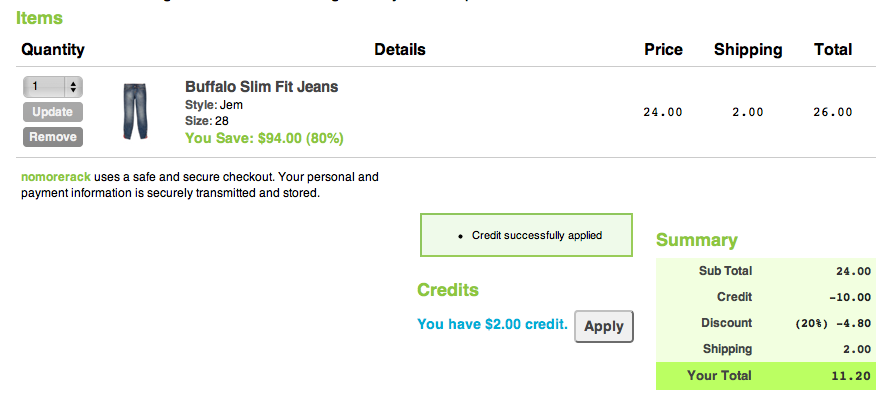Select the Details column header
Screen dimensions: 885x394
click(x=400, y=50)
